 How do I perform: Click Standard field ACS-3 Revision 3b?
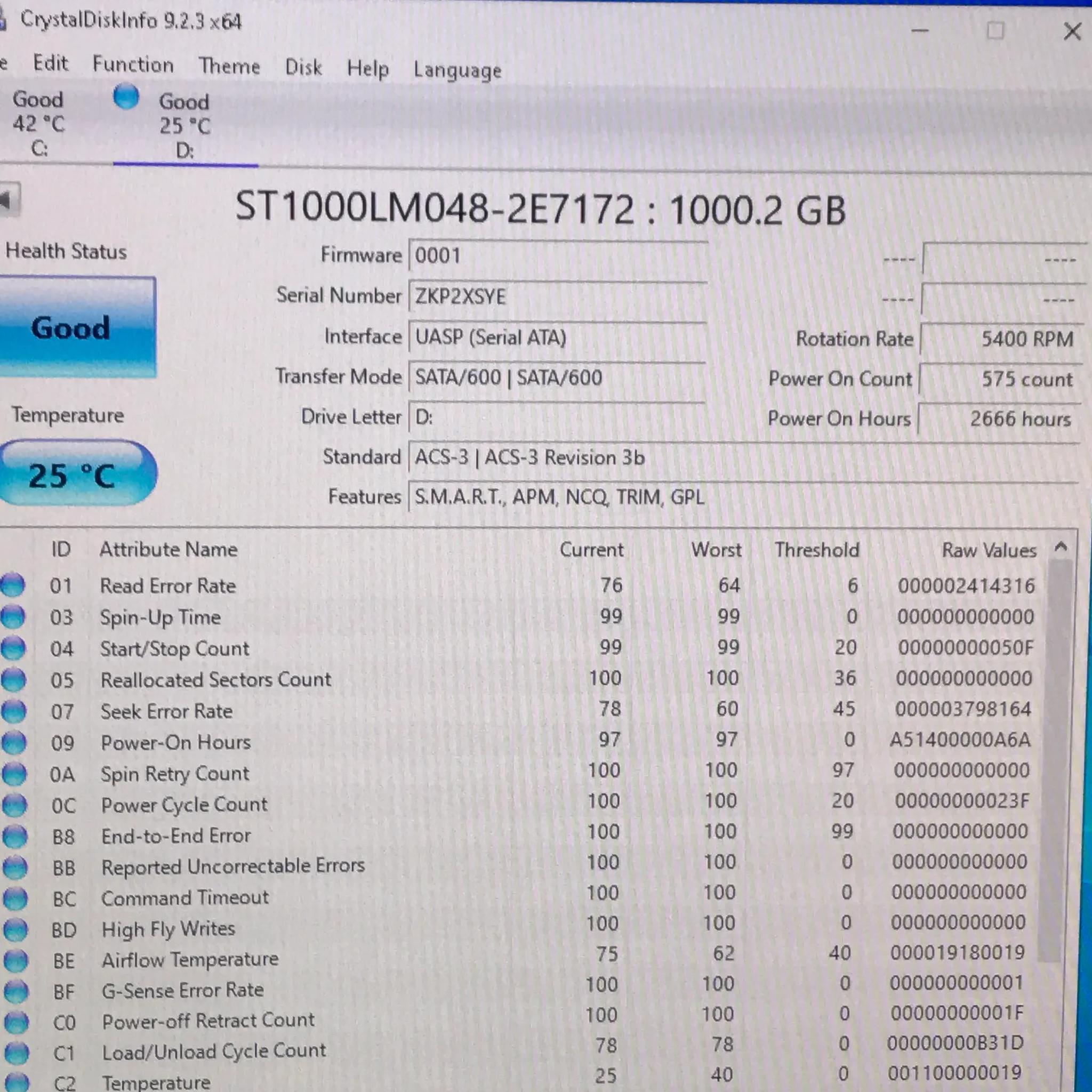point(743,457)
